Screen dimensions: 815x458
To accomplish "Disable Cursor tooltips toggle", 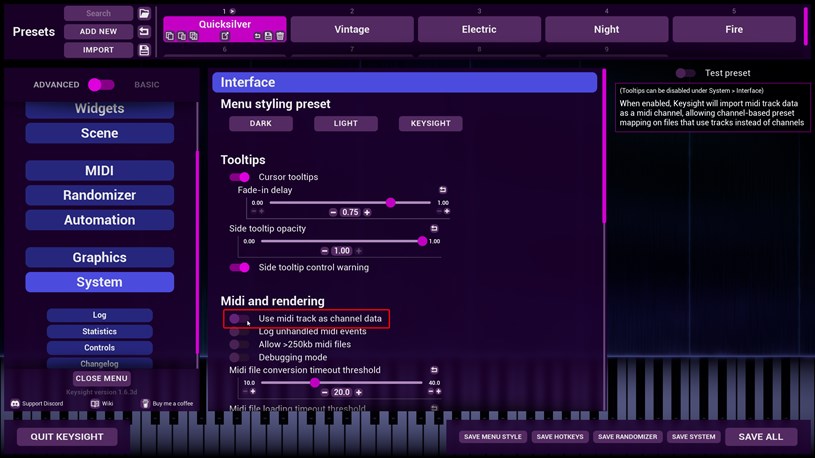I will pyautogui.click(x=240, y=177).
